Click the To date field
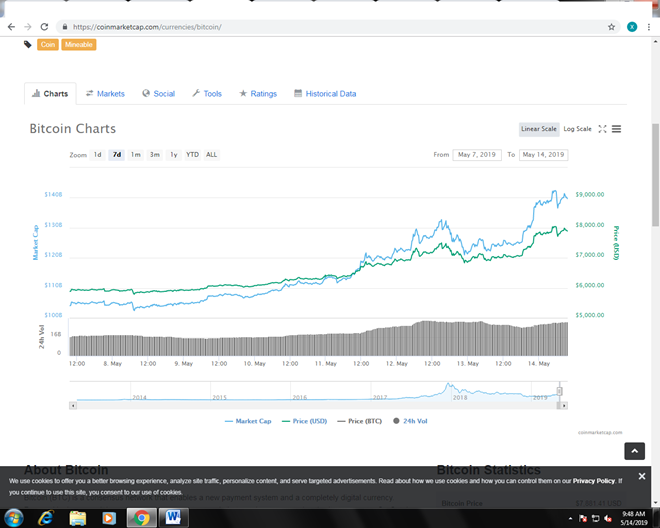 click(x=543, y=155)
